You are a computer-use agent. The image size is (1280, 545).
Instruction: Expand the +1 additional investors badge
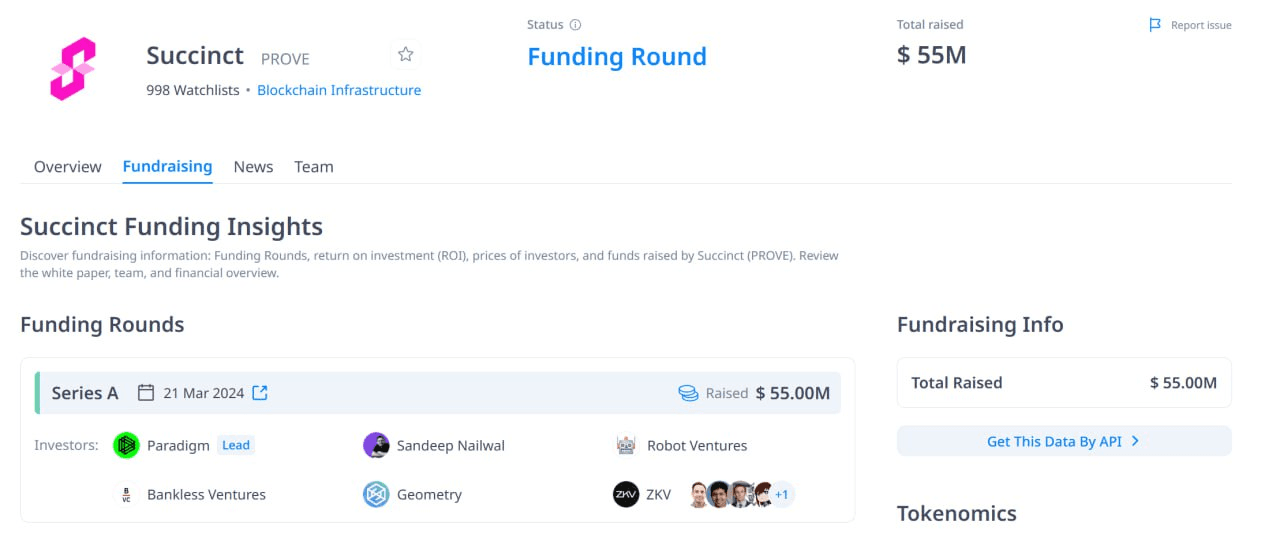tap(782, 494)
